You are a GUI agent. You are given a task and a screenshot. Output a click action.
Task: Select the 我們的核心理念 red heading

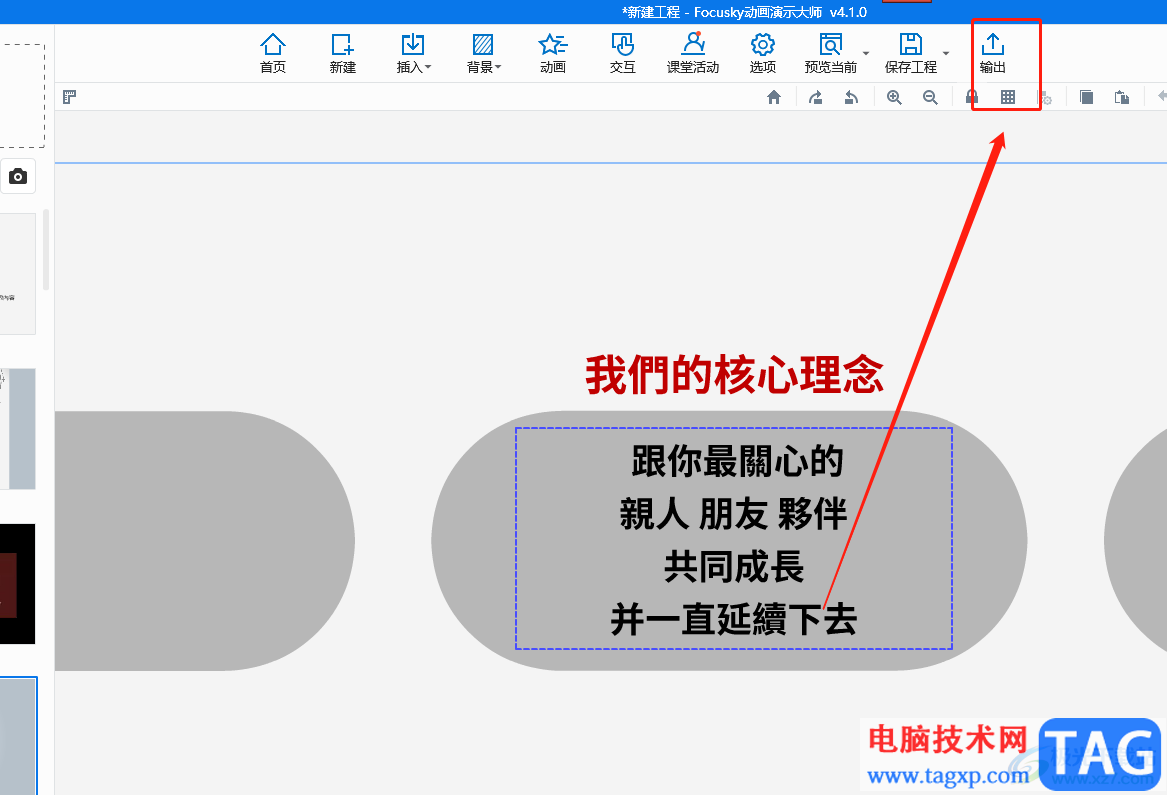(734, 374)
